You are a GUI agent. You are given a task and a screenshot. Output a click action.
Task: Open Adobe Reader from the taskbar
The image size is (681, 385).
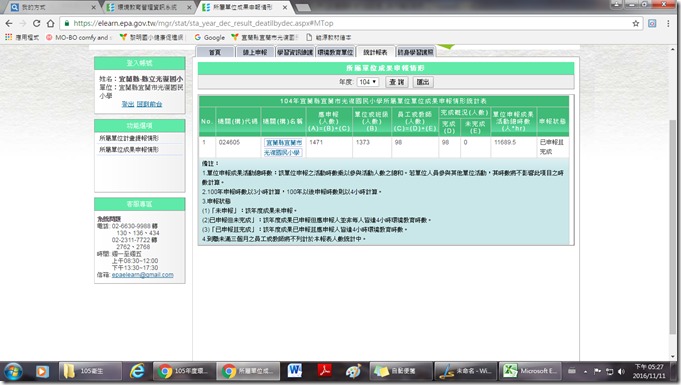point(324,372)
